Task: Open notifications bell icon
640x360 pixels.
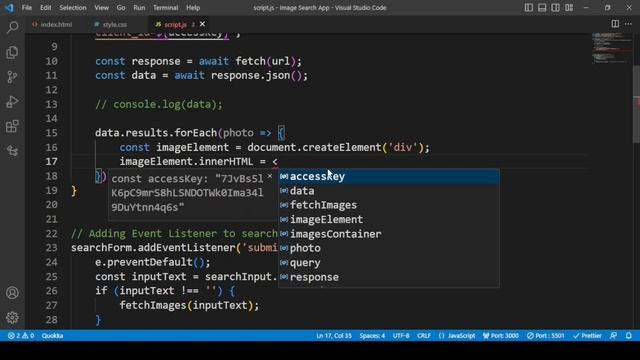Action: click(x=629, y=336)
